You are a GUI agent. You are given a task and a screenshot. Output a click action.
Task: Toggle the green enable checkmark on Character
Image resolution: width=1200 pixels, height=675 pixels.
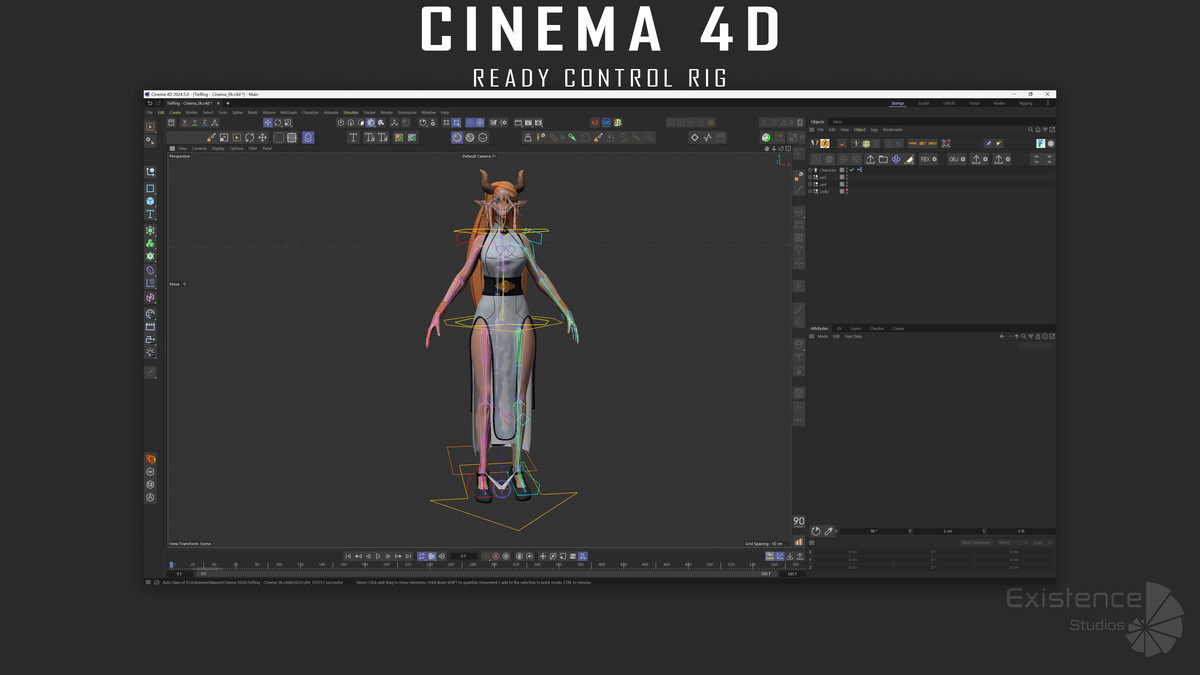(851, 170)
